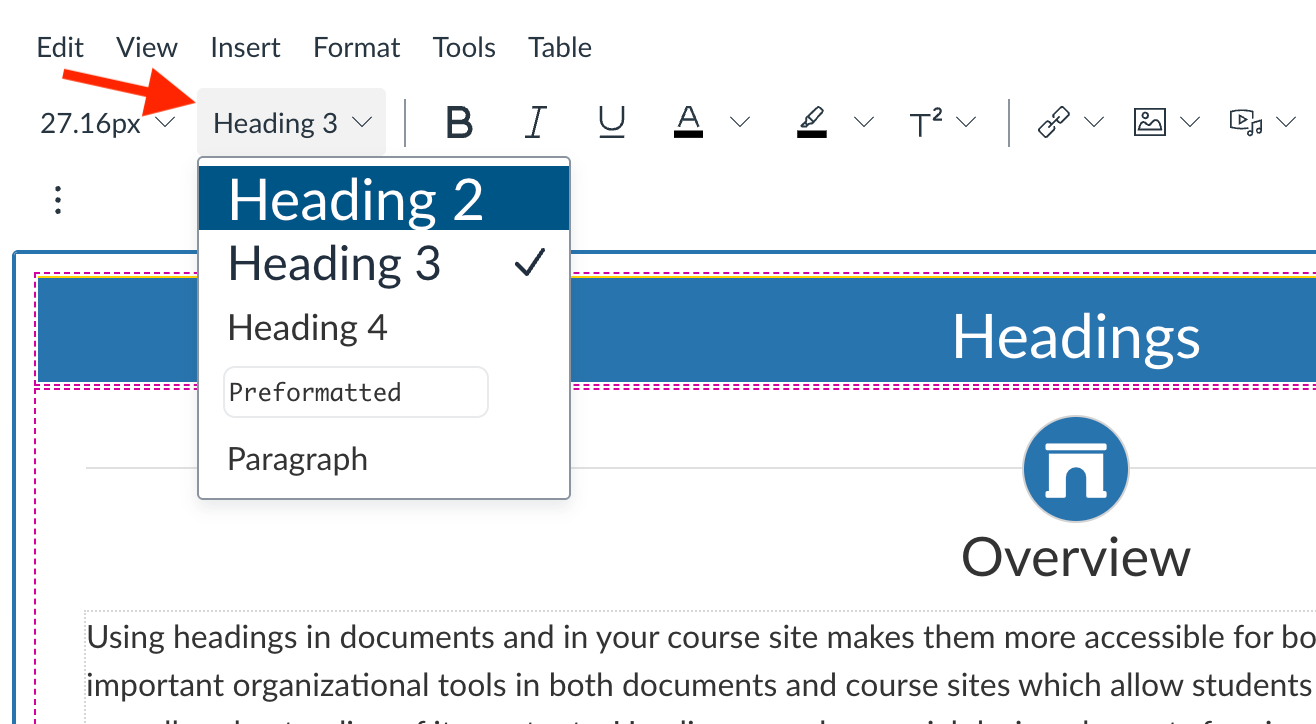Click the superscript icon
Image resolution: width=1316 pixels, height=724 pixels.
click(x=926, y=123)
